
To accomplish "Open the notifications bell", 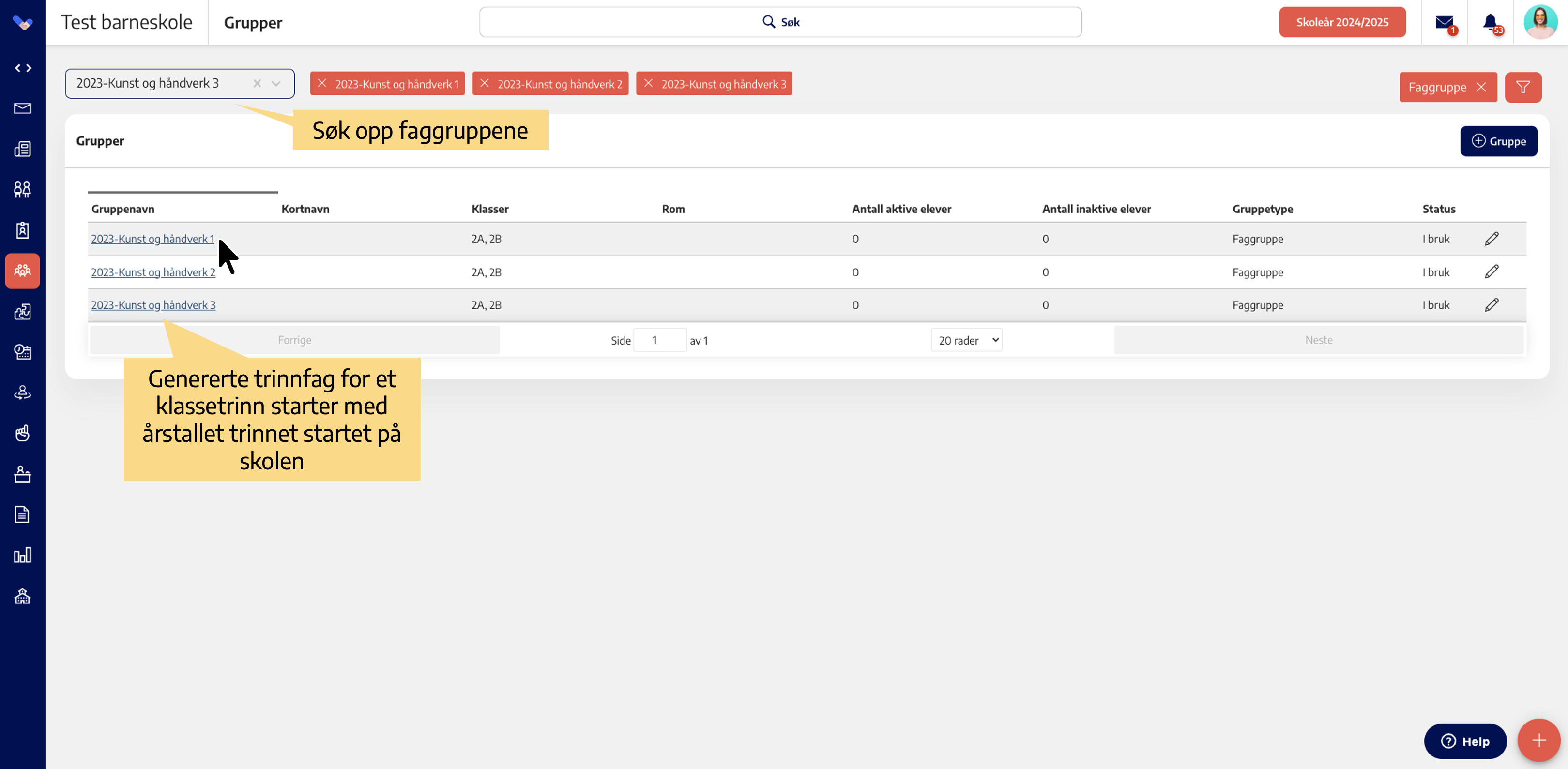I will 1491,23.
